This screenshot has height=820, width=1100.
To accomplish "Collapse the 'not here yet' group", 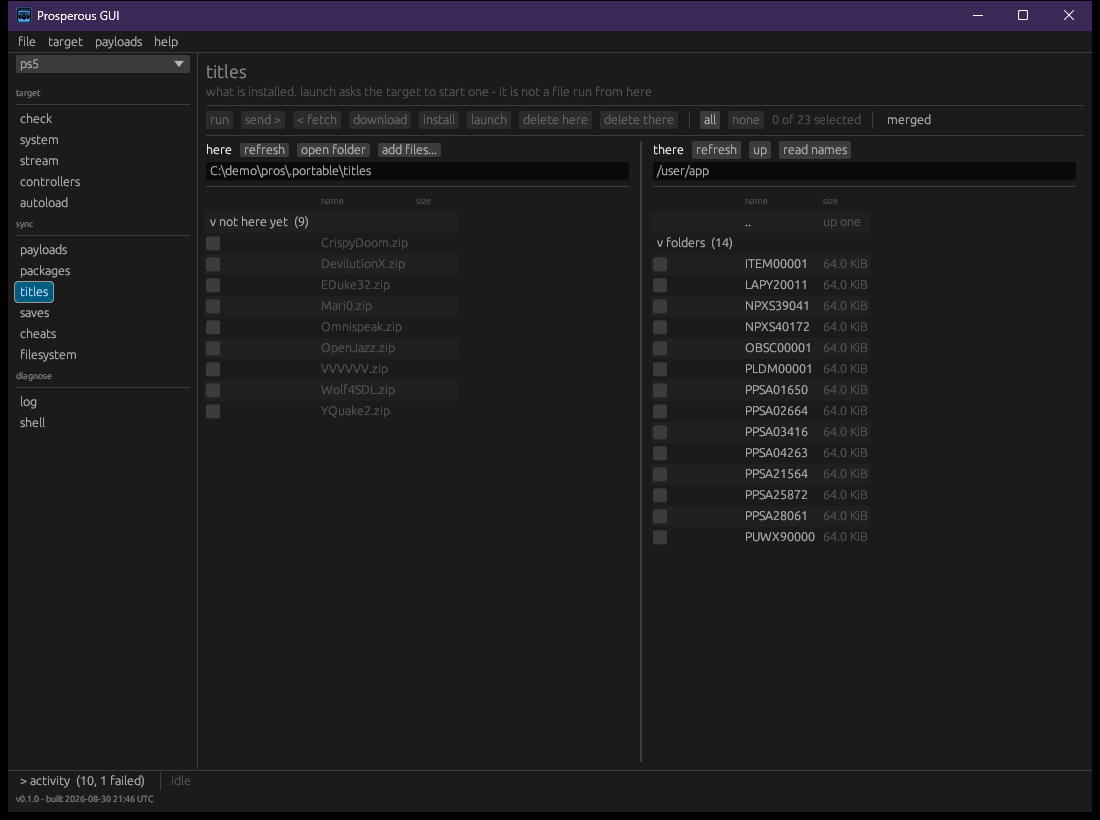I will point(259,222).
